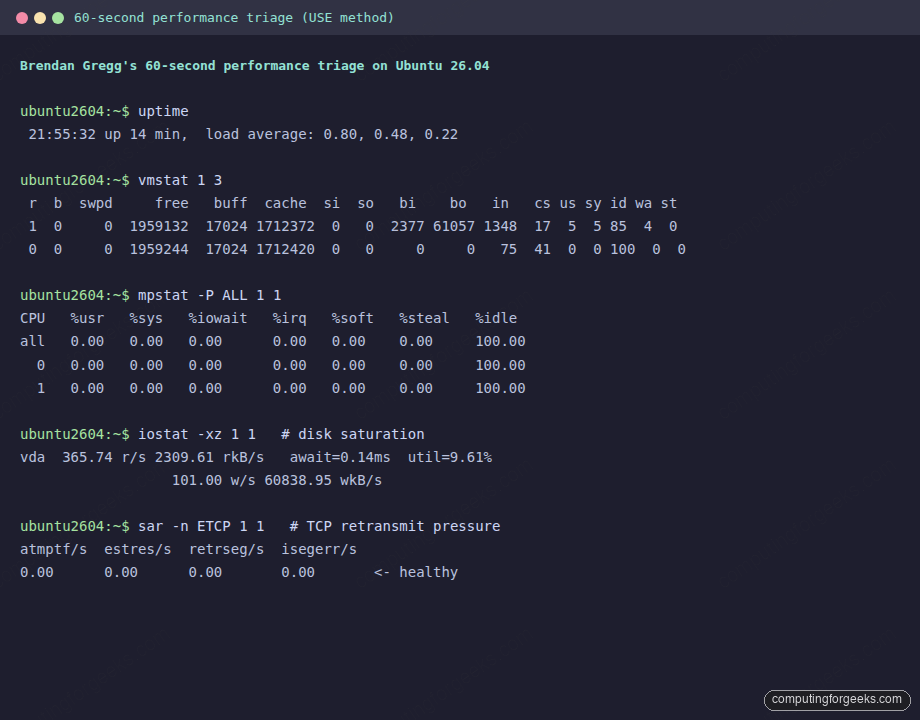Click the 'vda' device name
The image size is (920, 720).
click(x=32, y=457)
